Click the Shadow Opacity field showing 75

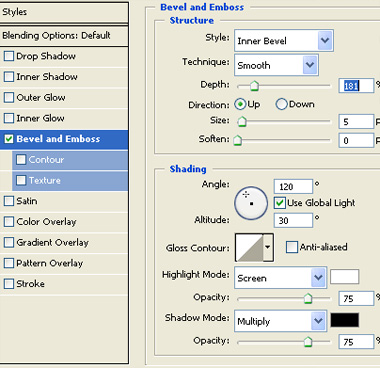coord(356,342)
